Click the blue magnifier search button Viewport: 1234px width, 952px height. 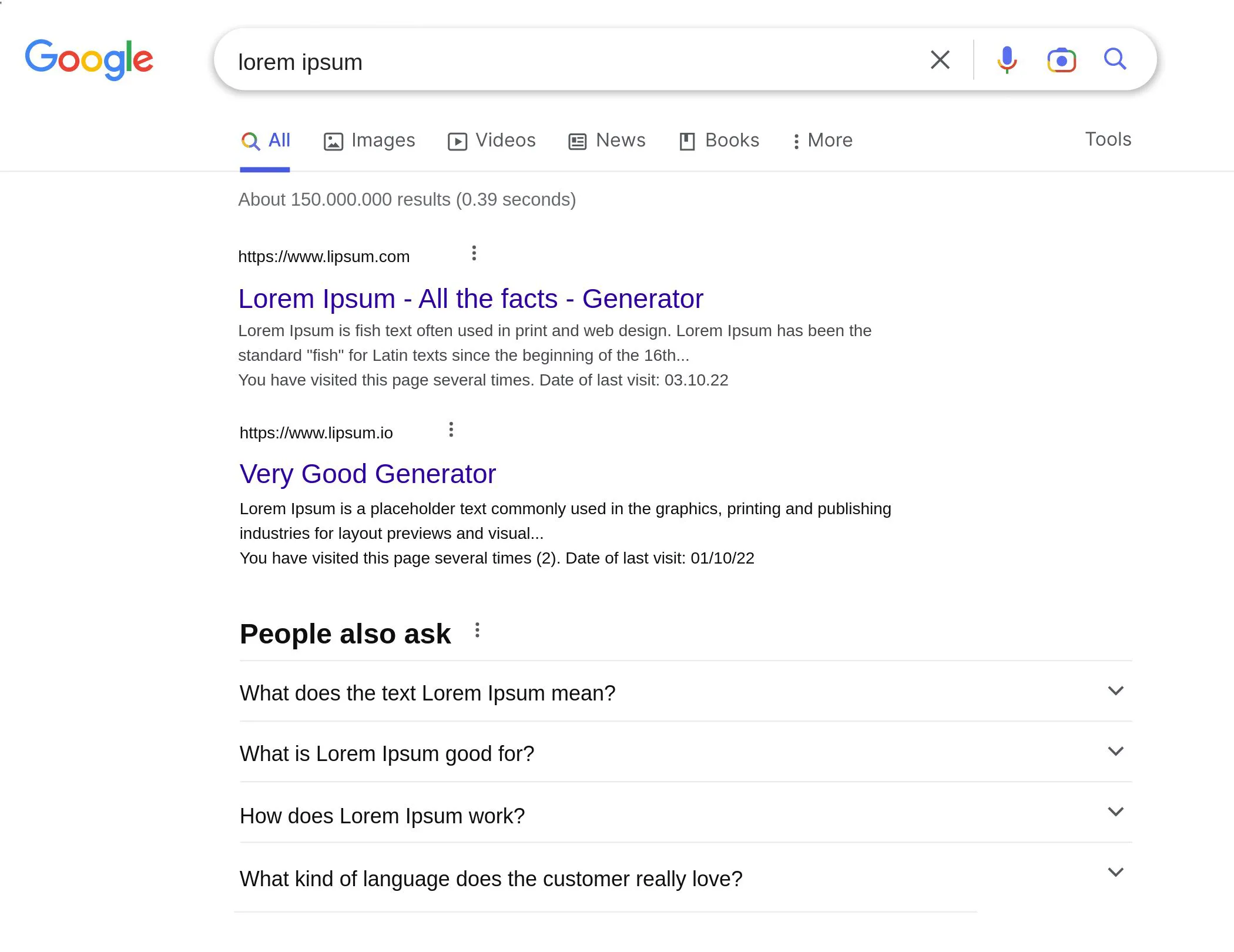click(x=1115, y=59)
